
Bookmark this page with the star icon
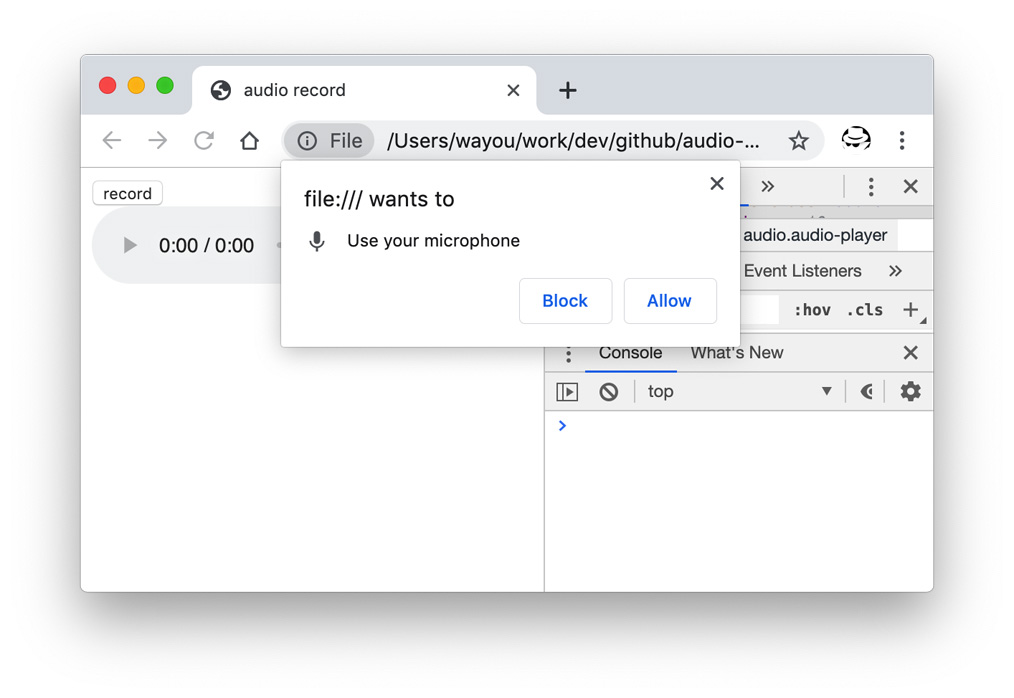click(x=799, y=140)
